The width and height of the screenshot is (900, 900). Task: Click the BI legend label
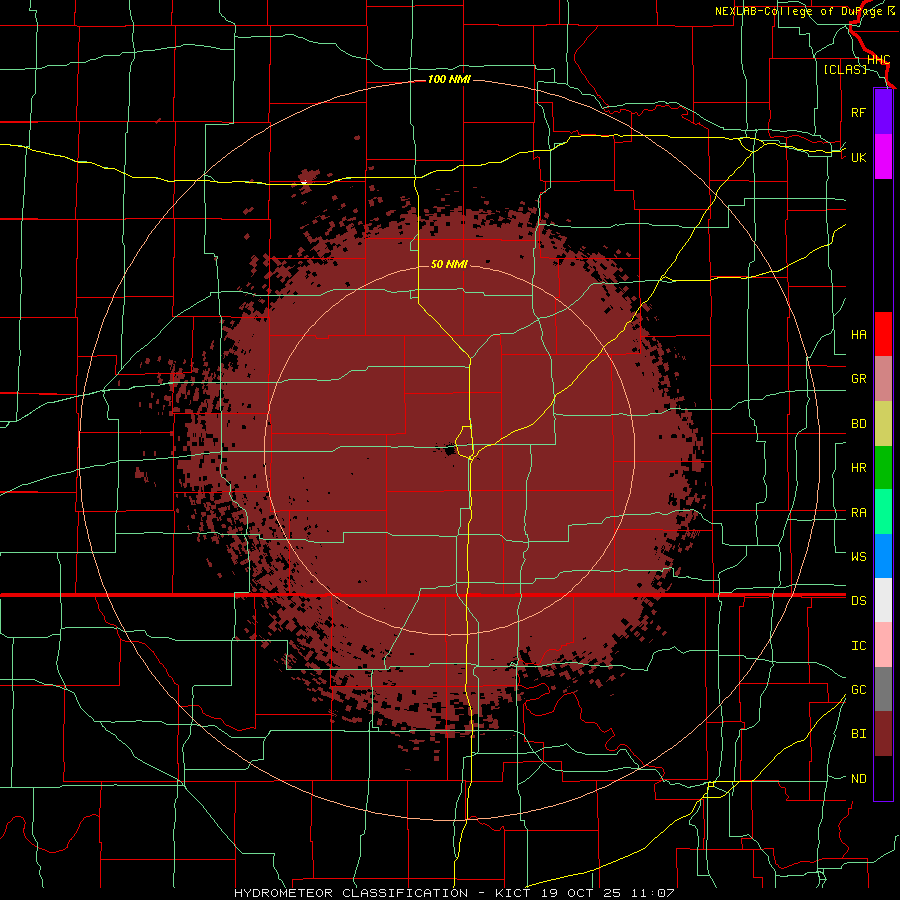(859, 734)
